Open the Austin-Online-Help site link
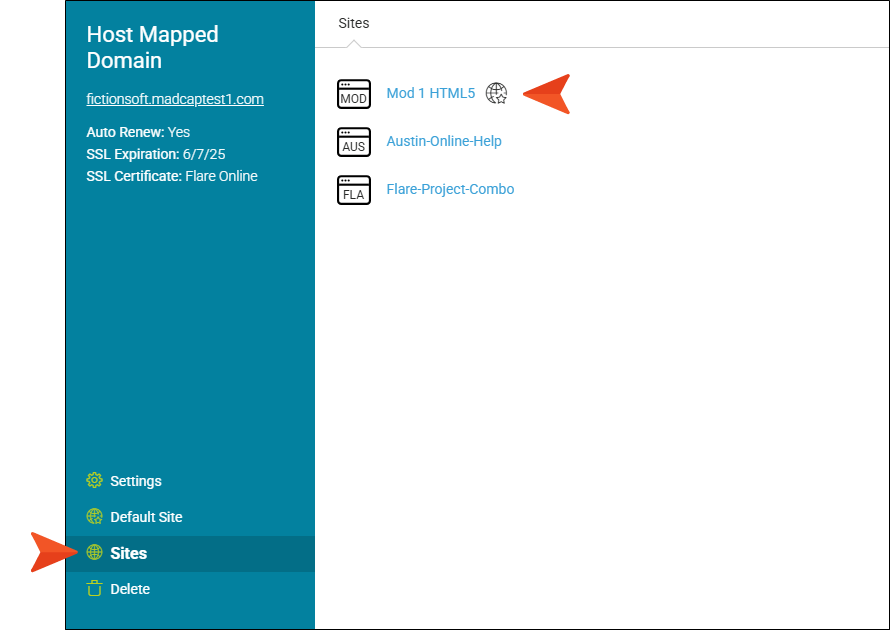Image resolution: width=890 pixels, height=630 pixels. tap(444, 141)
